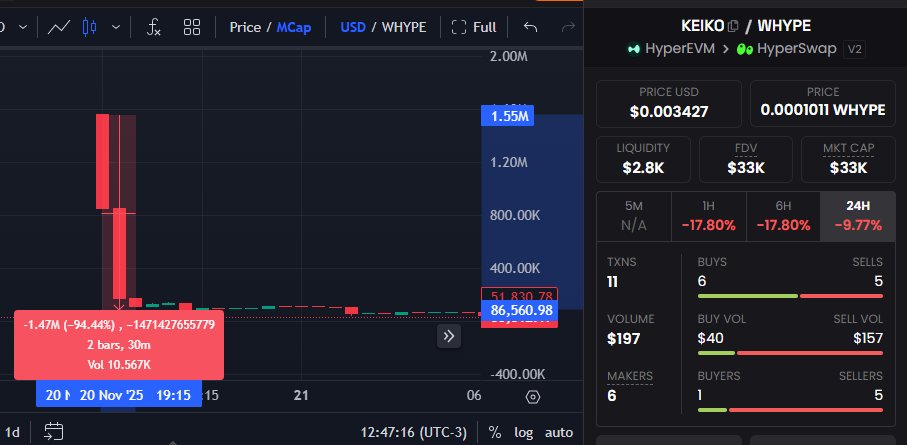Enter Full screen chart mode

coord(474,27)
